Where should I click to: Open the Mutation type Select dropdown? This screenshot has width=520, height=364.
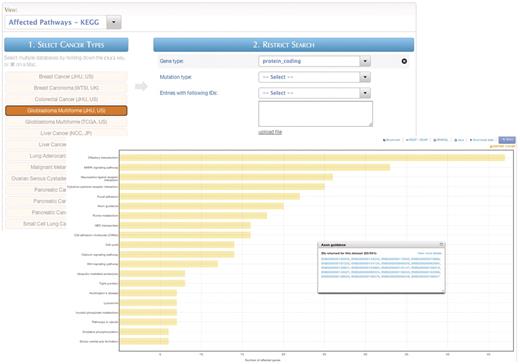point(314,77)
